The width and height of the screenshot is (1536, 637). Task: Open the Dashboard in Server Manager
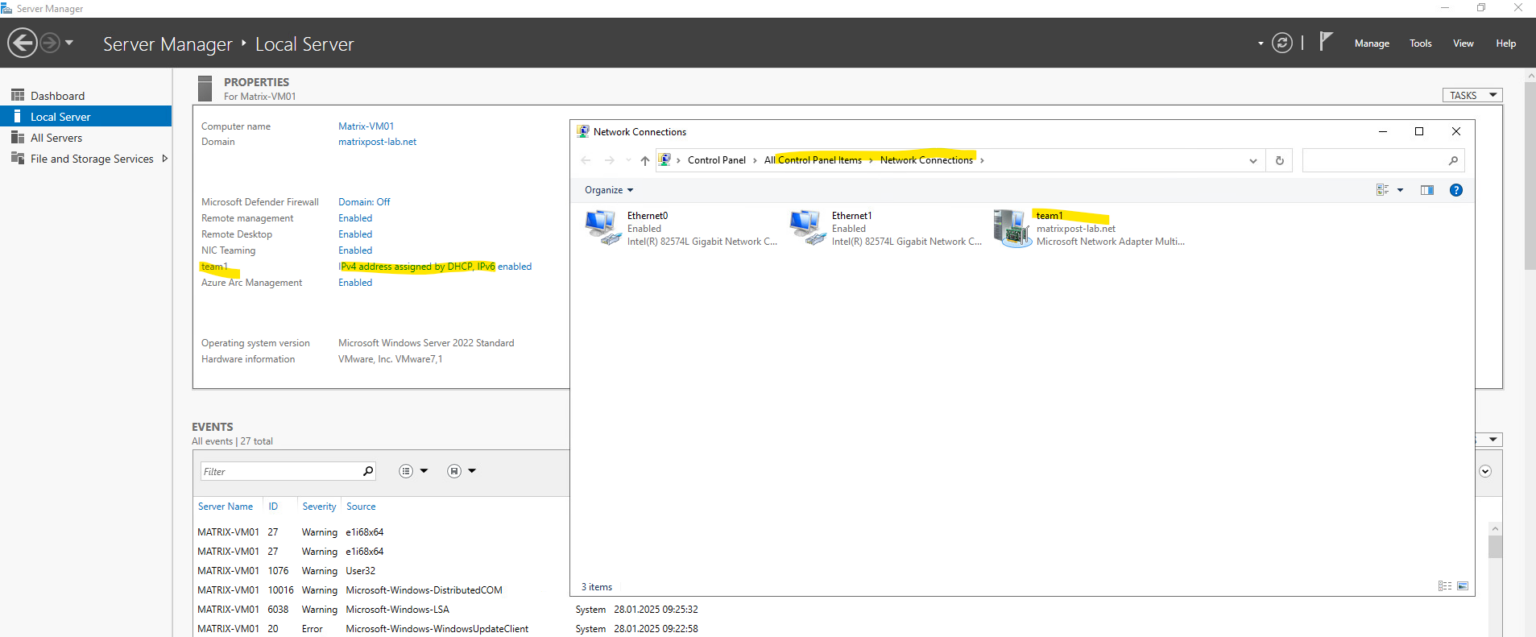click(x=57, y=95)
